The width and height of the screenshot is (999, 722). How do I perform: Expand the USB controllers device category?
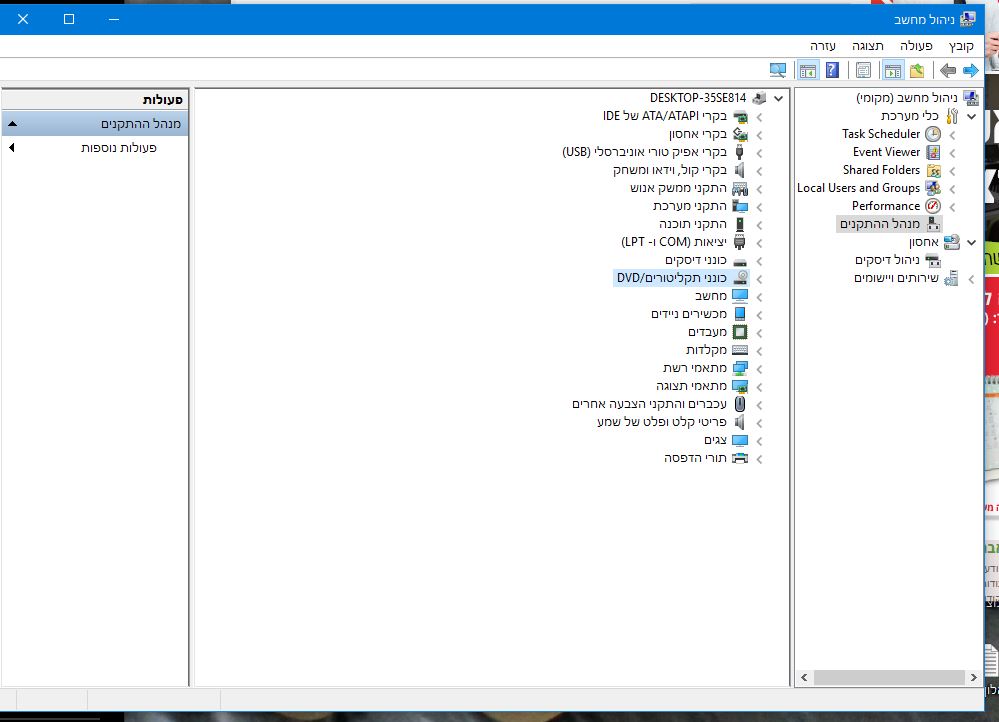pos(759,153)
